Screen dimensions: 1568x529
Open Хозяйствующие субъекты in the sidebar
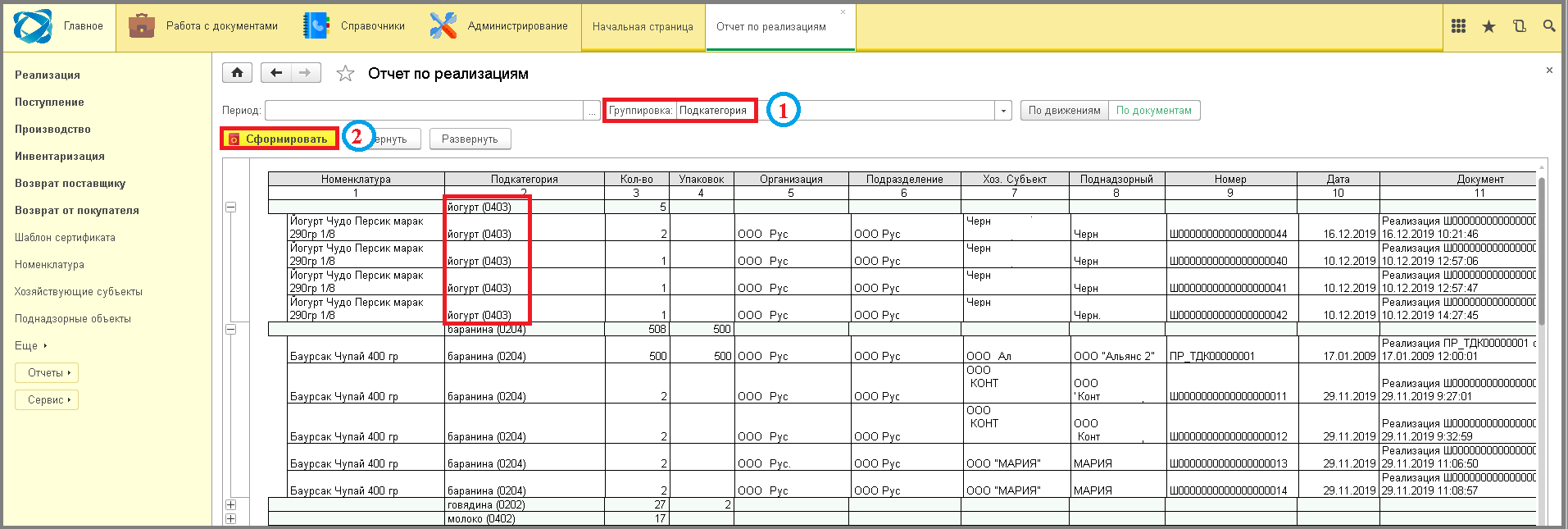coord(79,291)
